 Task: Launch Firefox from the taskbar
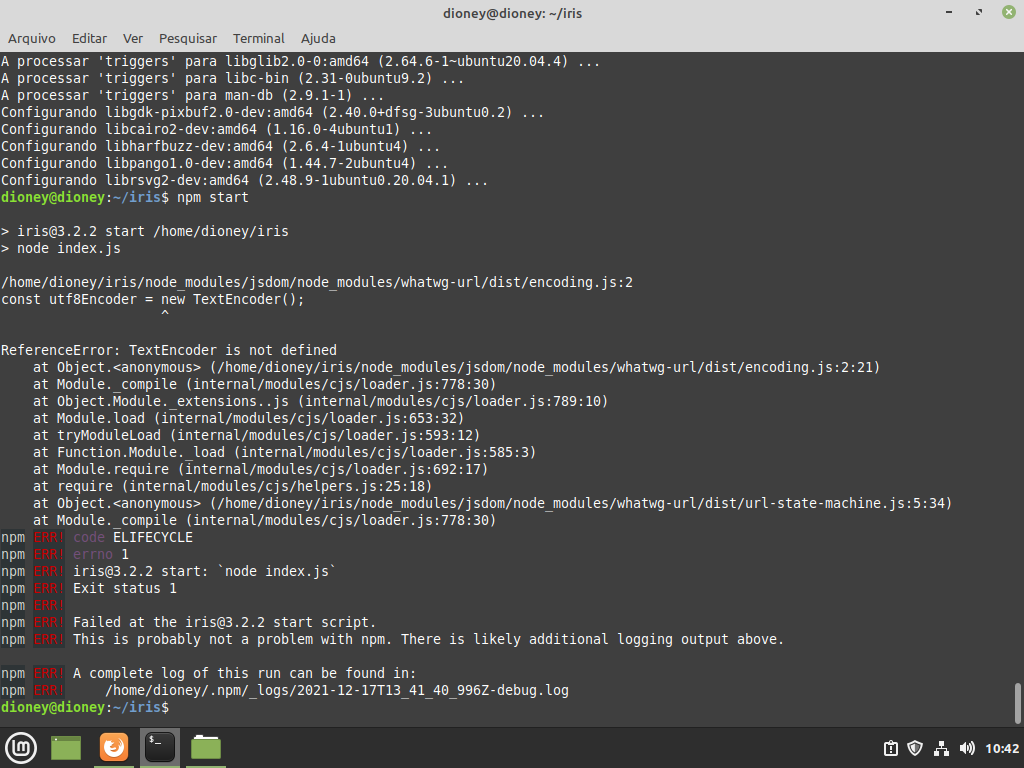(x=113, y=747)
